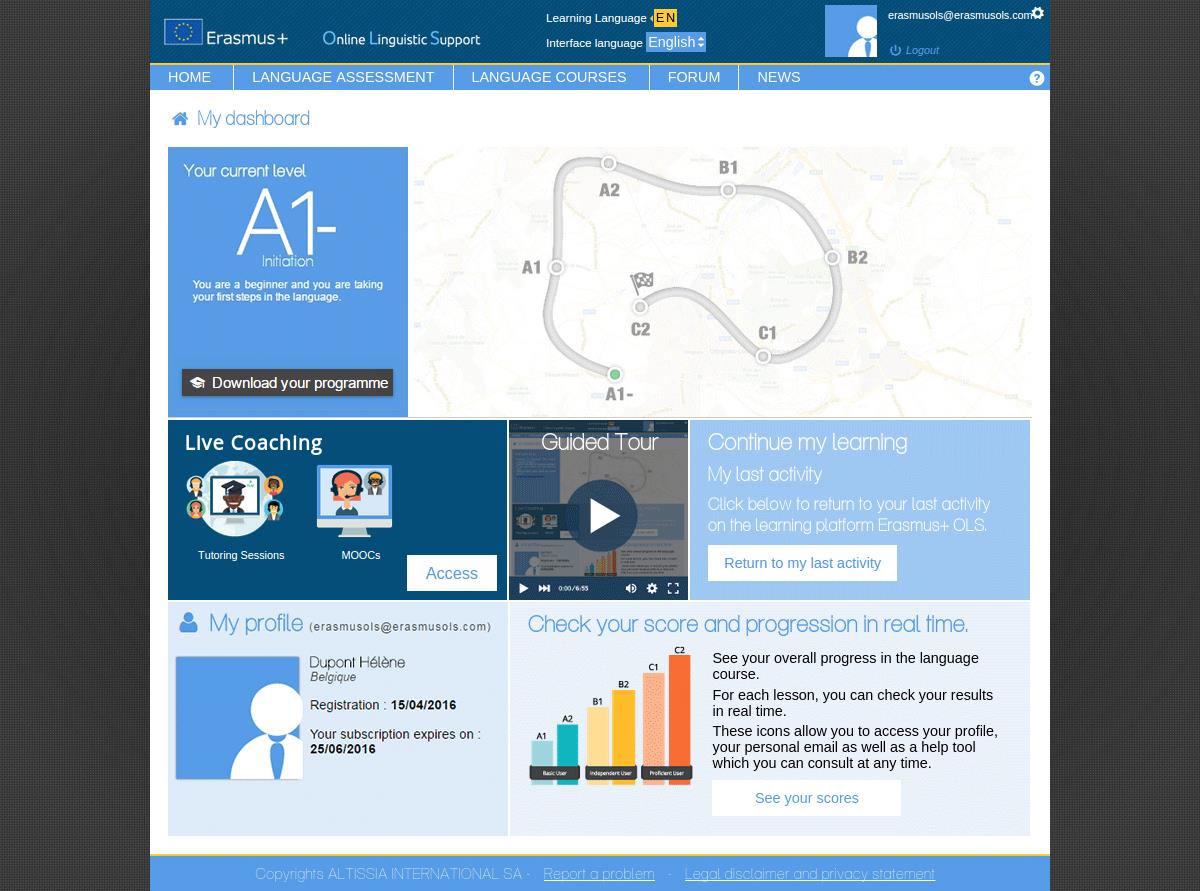Open the HOME menu item
1200x891 pixels.
coord(190,77)
